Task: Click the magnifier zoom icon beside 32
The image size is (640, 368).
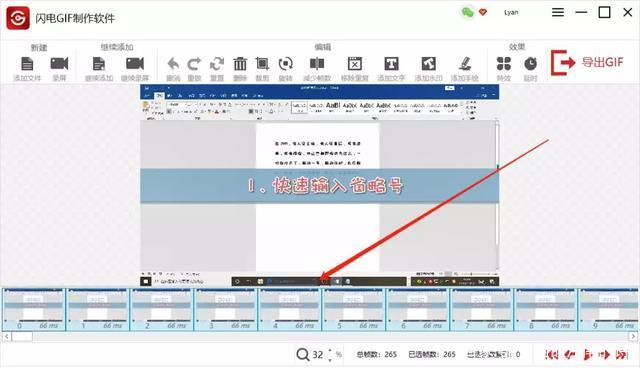Action: (303, 355)
